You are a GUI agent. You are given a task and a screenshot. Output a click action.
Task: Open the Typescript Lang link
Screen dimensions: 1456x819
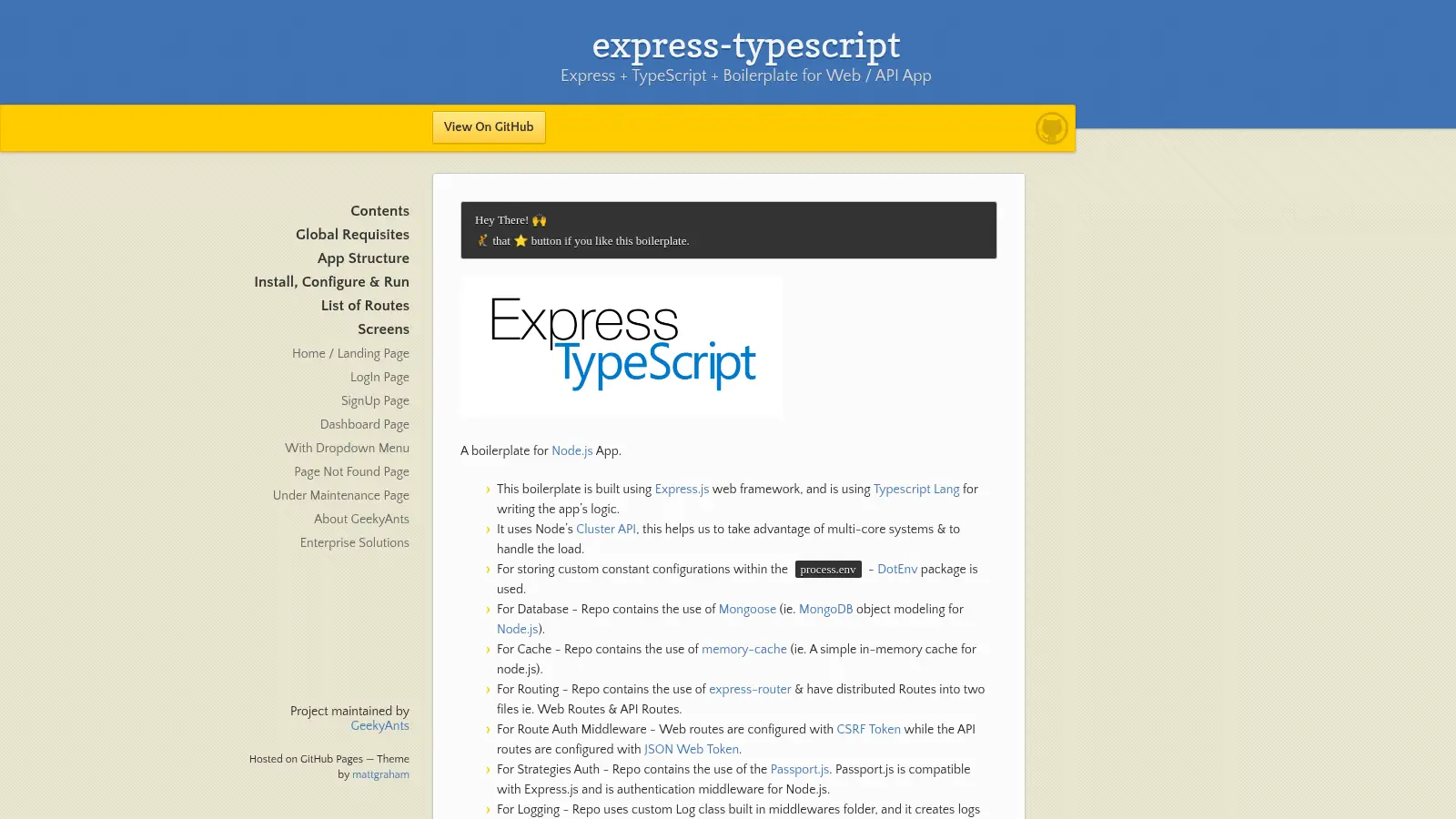[916, 490]
